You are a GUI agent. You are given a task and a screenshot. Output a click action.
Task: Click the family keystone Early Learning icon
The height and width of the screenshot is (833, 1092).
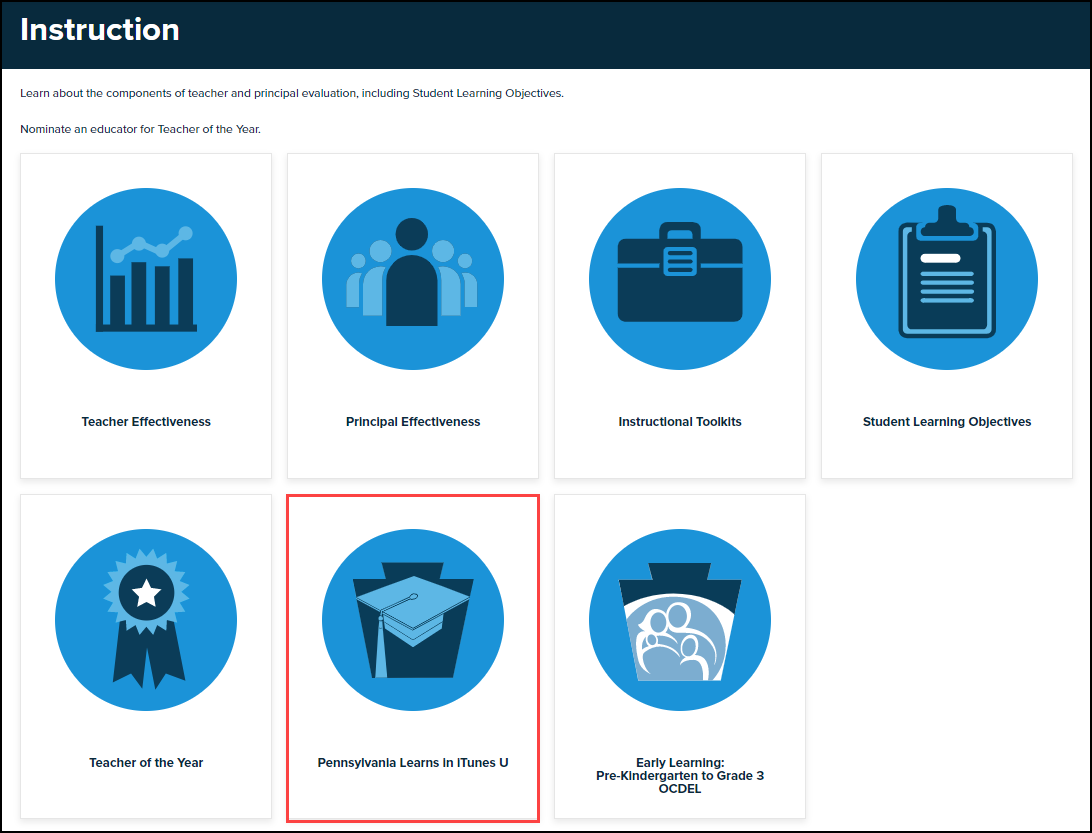(680, 620)
